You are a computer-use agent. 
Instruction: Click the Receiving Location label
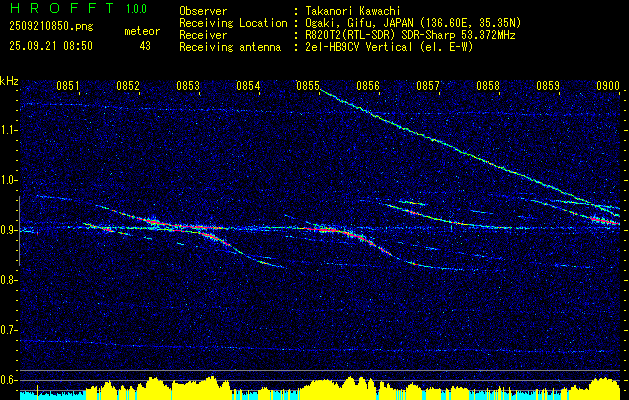tap(233, 23)
